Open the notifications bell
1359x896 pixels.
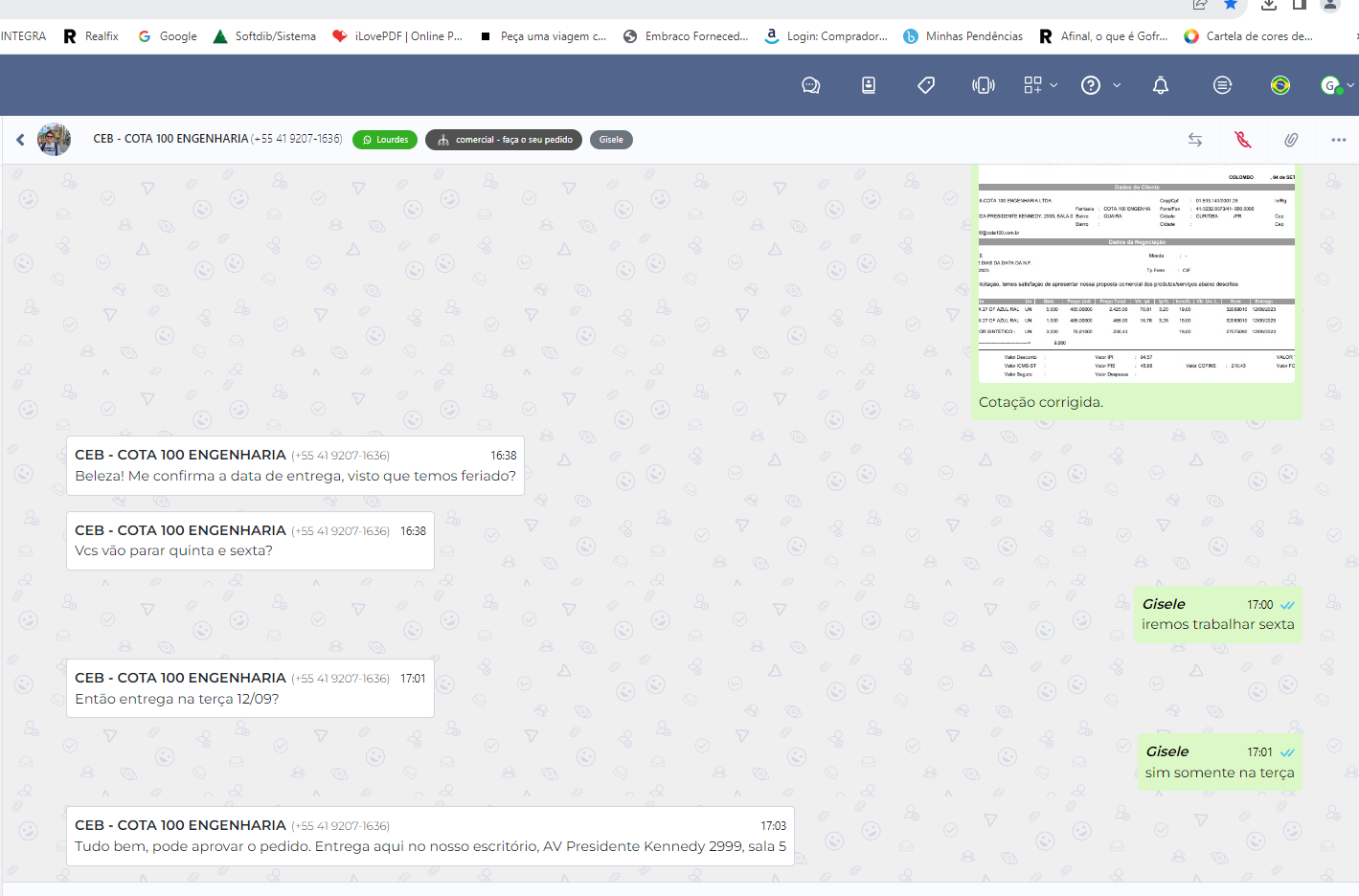pyautogui.click(x=1160, y=85)
